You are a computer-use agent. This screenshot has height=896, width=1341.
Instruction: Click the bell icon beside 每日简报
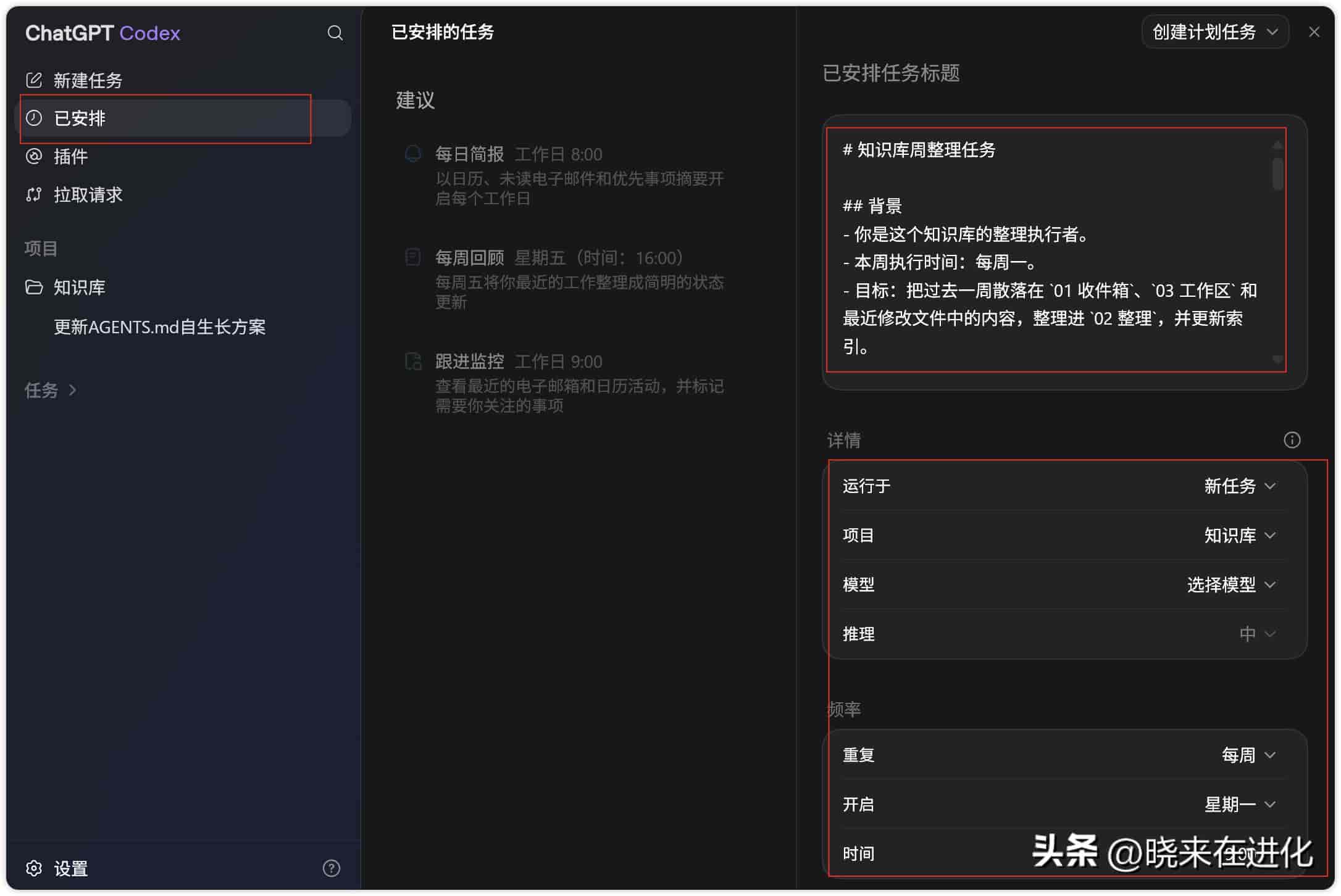coord(413,153)
